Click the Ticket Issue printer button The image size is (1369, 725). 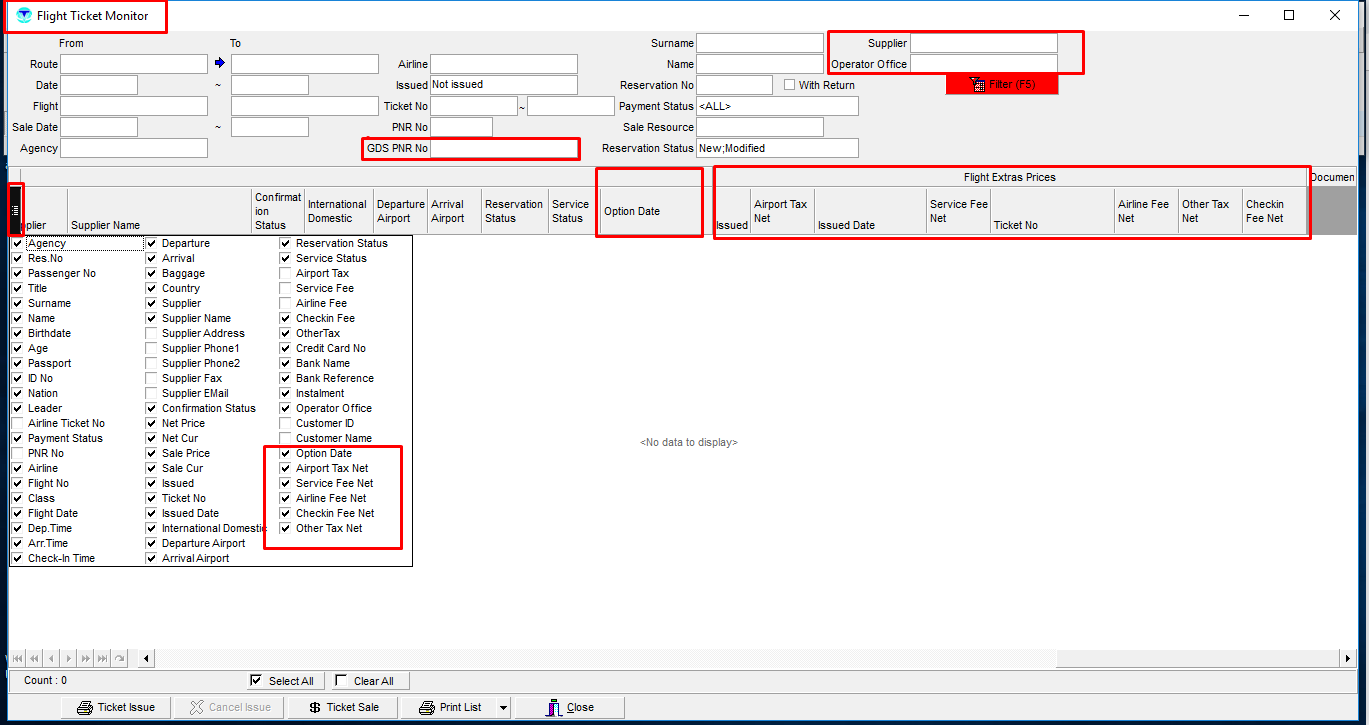tap(116, 707)
